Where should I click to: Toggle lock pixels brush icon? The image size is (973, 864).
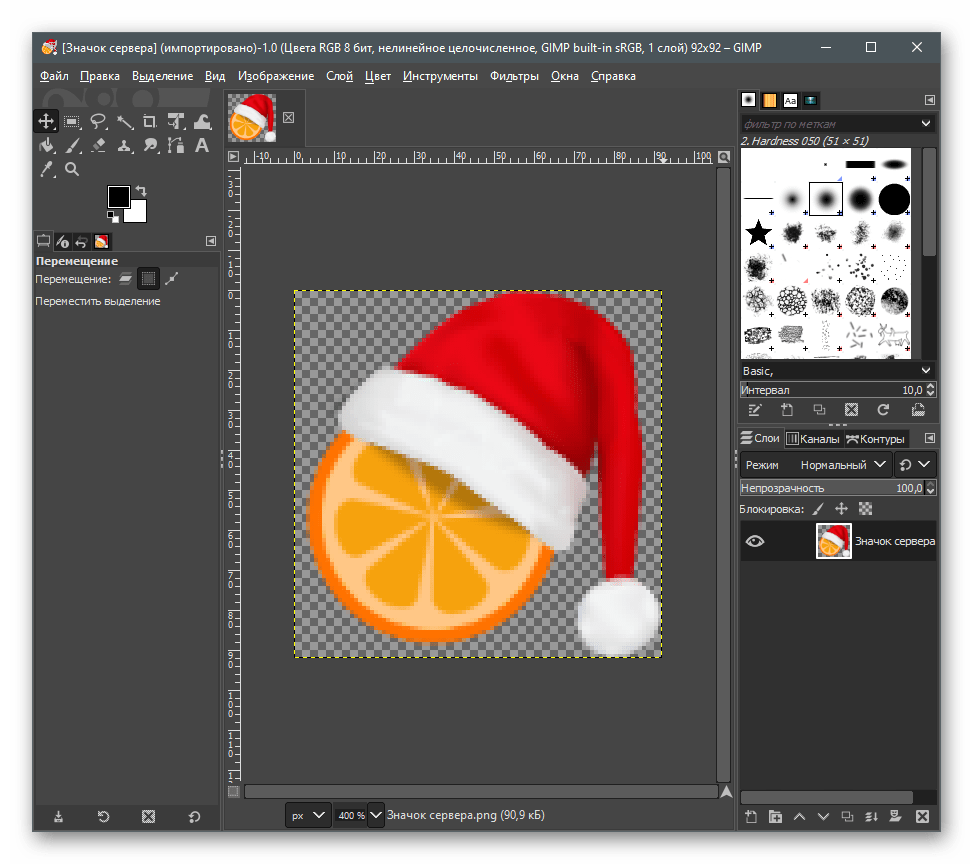point(818,509)
